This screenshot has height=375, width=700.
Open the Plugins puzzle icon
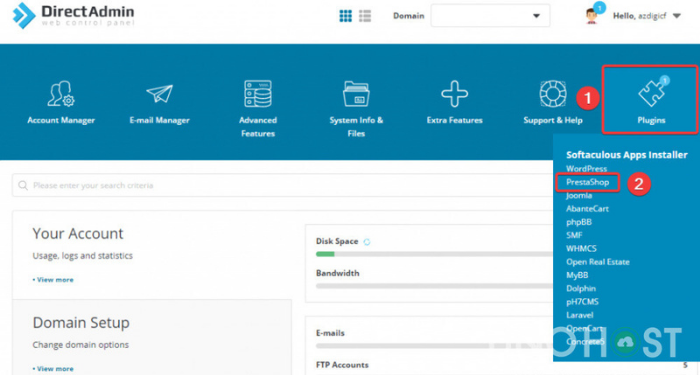(x=651, y=92)
